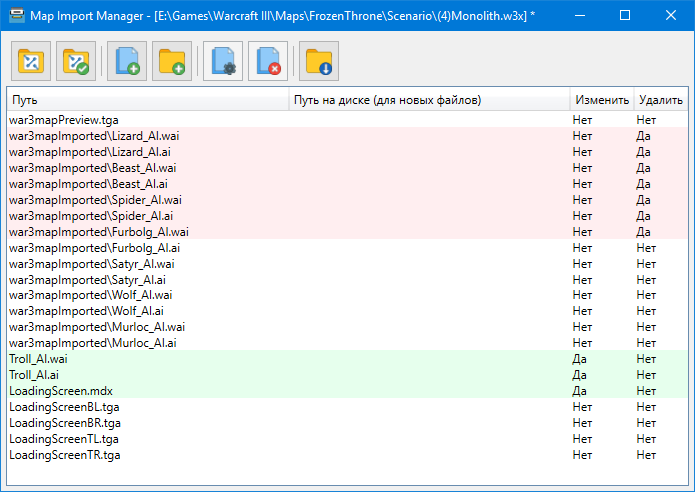Click Удалить value Нет for Wolf_AI.ai

pyautogui.click(x=646, y=311)
